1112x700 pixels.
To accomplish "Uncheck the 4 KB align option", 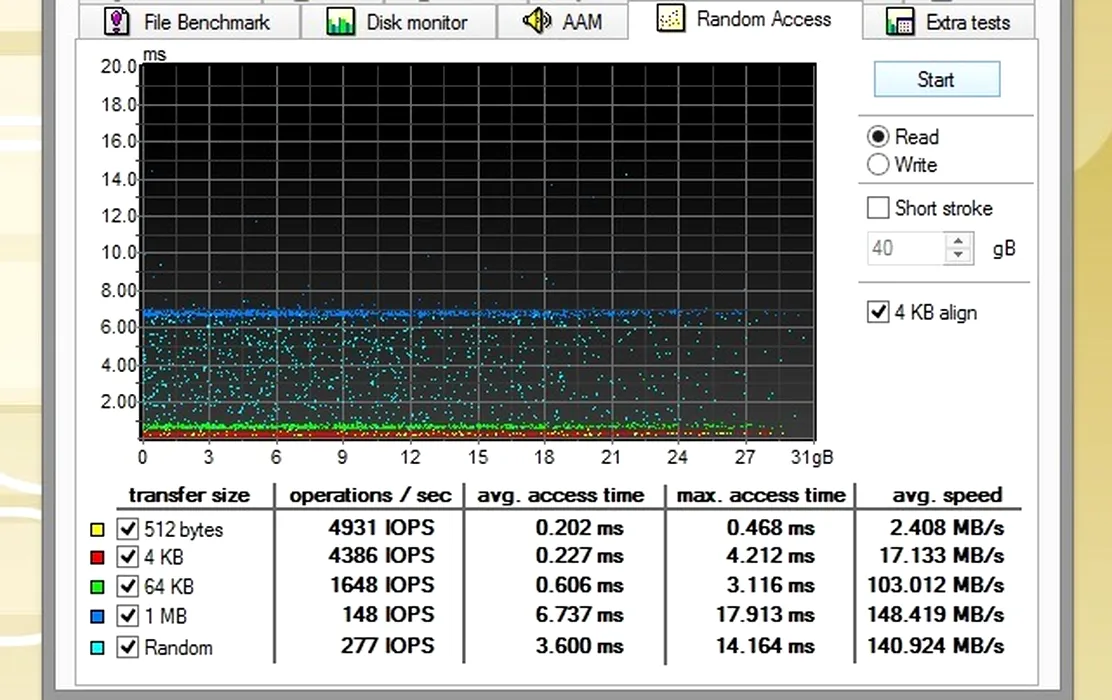I will 878,313.
